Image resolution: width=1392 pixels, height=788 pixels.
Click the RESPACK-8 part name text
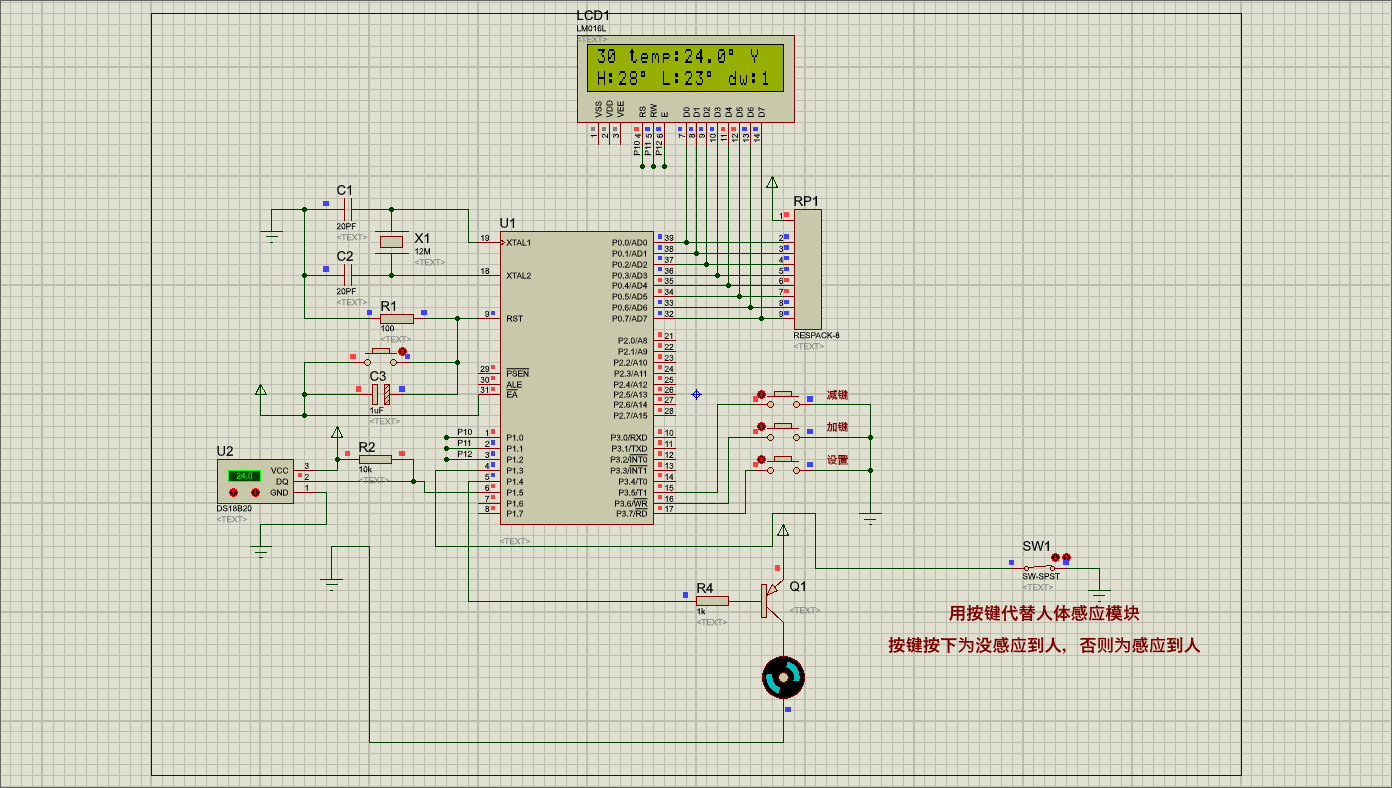click(817, 336)
